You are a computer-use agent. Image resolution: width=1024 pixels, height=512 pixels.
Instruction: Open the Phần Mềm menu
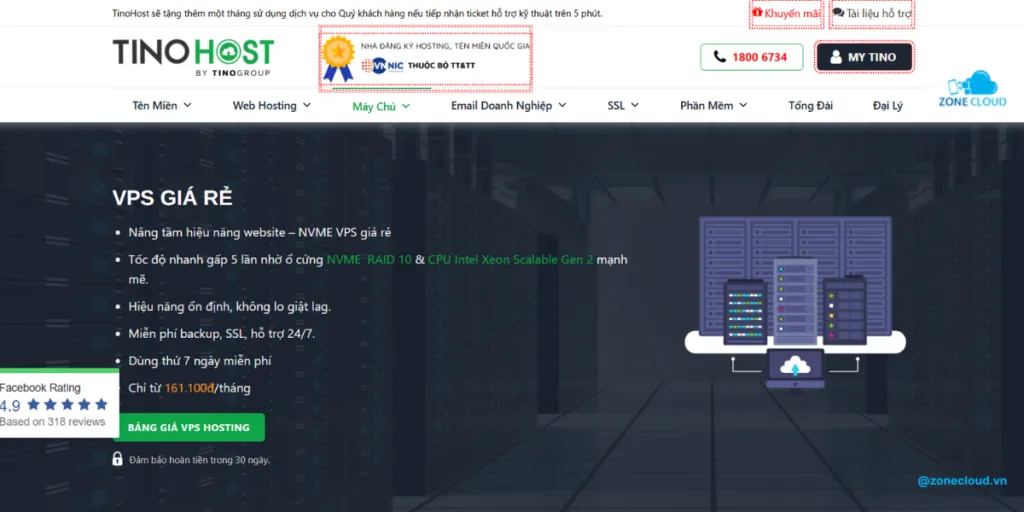coord(713,106)
